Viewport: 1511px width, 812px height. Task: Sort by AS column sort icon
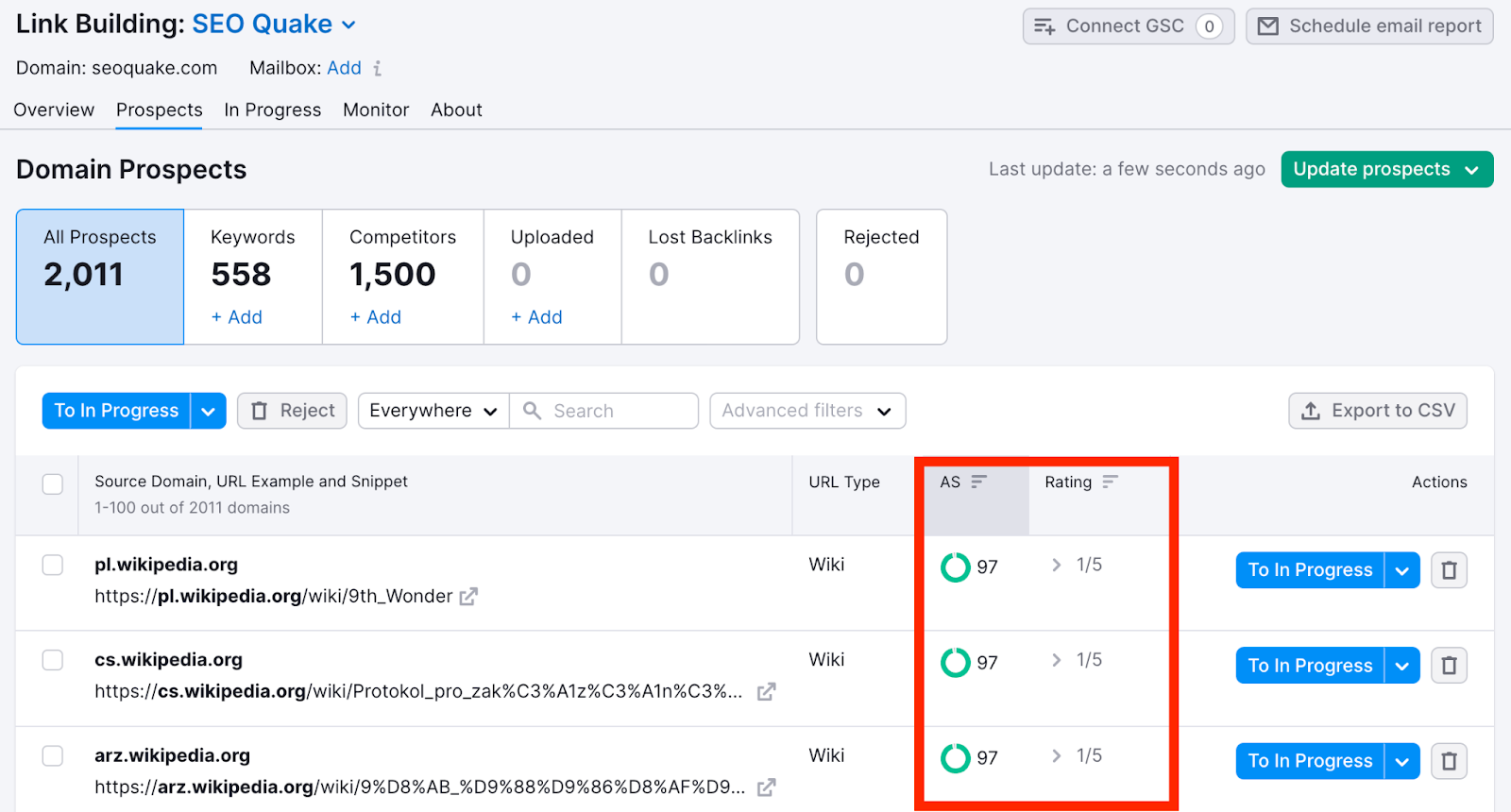978,482
